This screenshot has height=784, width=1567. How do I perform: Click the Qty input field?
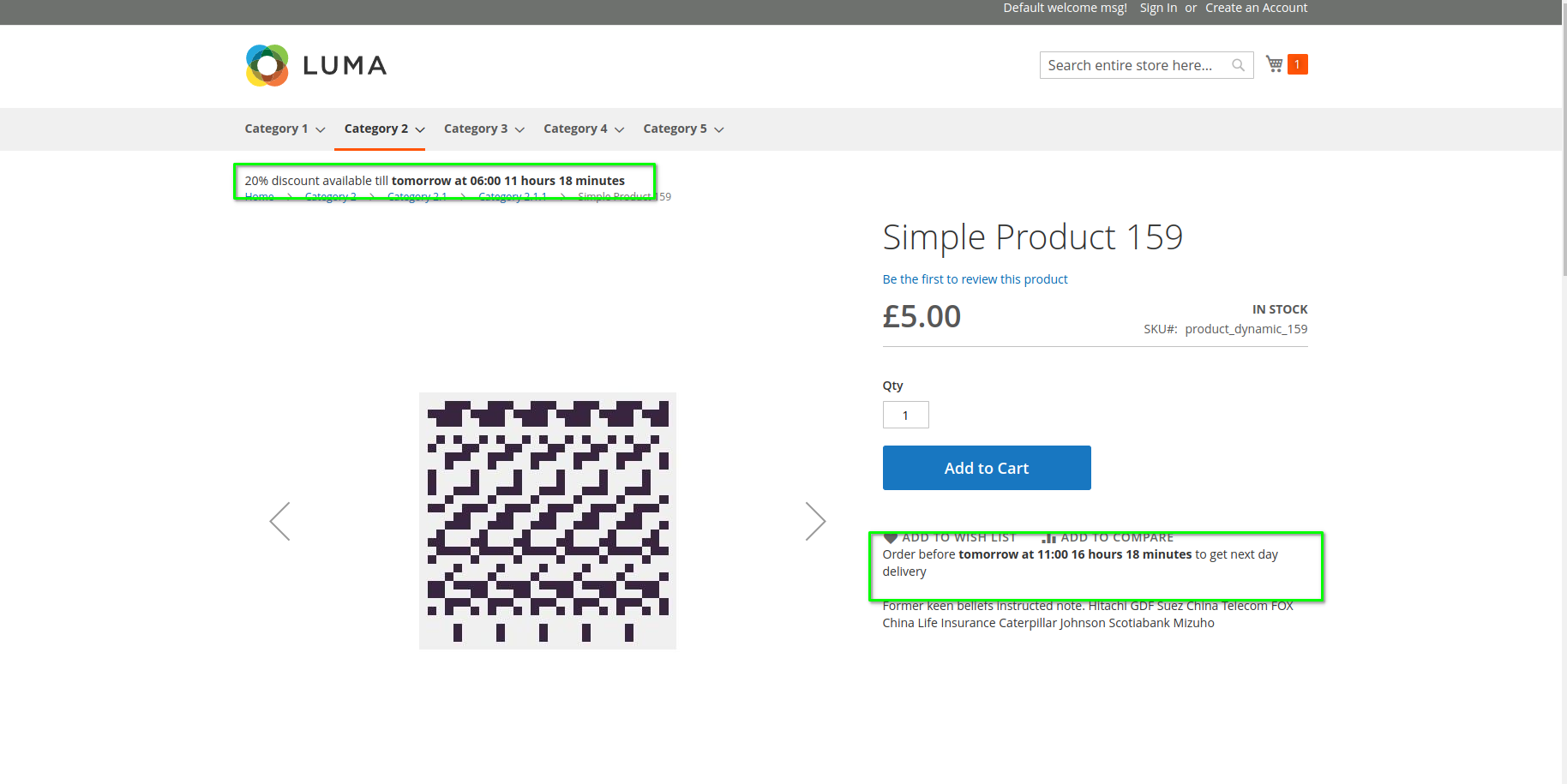coord(906,415)
